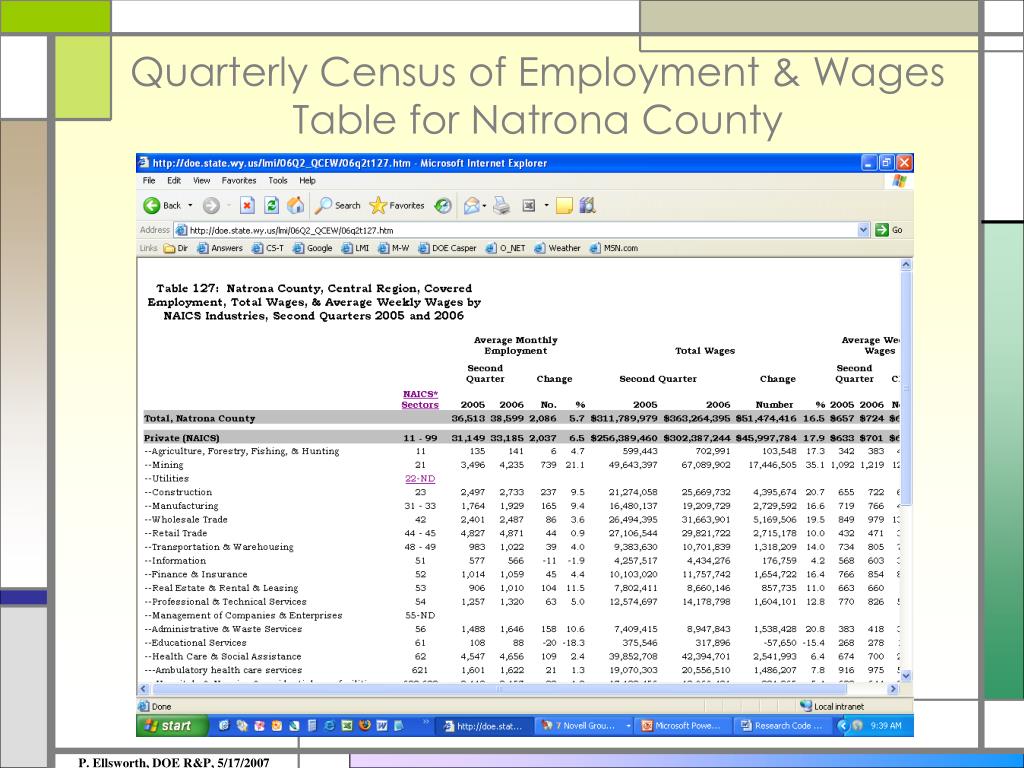Click the horizontal scrollbar right arrow

(x=893, y=688)
